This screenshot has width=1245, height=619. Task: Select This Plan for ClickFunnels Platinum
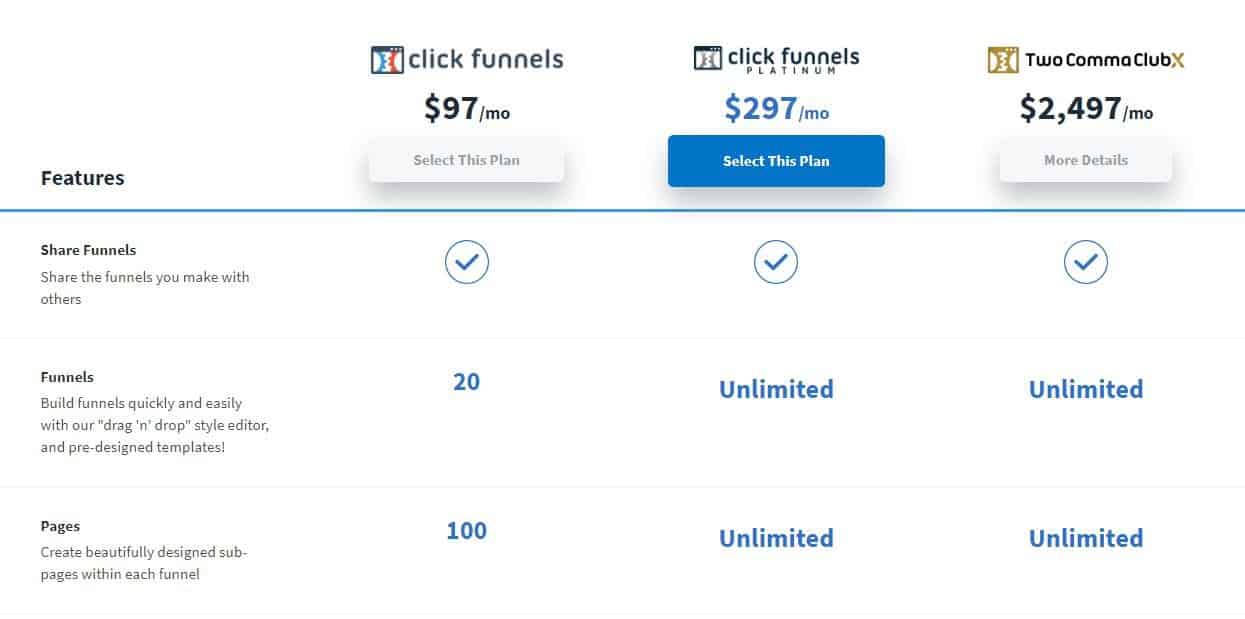click(776, 161)
